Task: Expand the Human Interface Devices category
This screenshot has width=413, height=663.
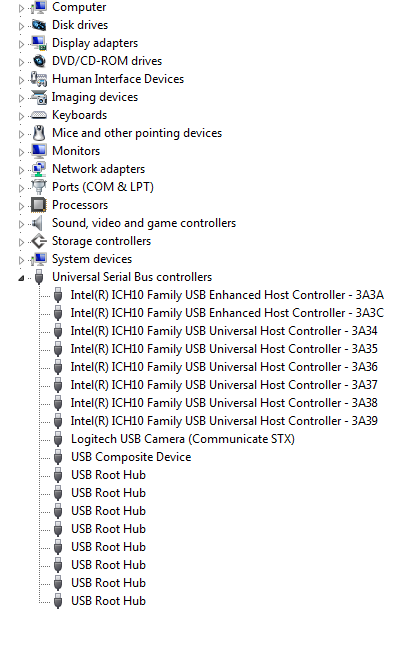Action: [21, 79]
